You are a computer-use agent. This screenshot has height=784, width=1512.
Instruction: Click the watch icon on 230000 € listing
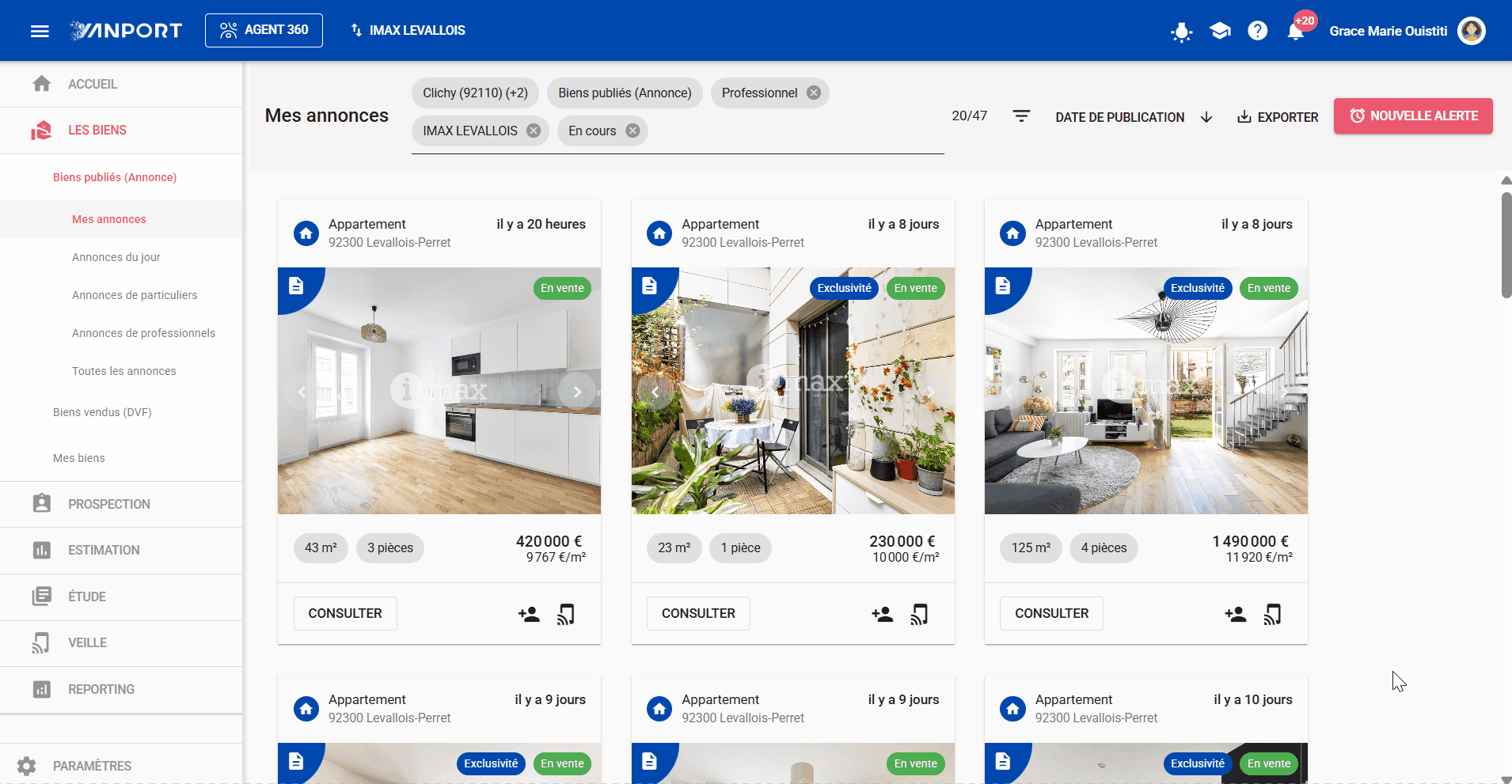click(919, 614)
